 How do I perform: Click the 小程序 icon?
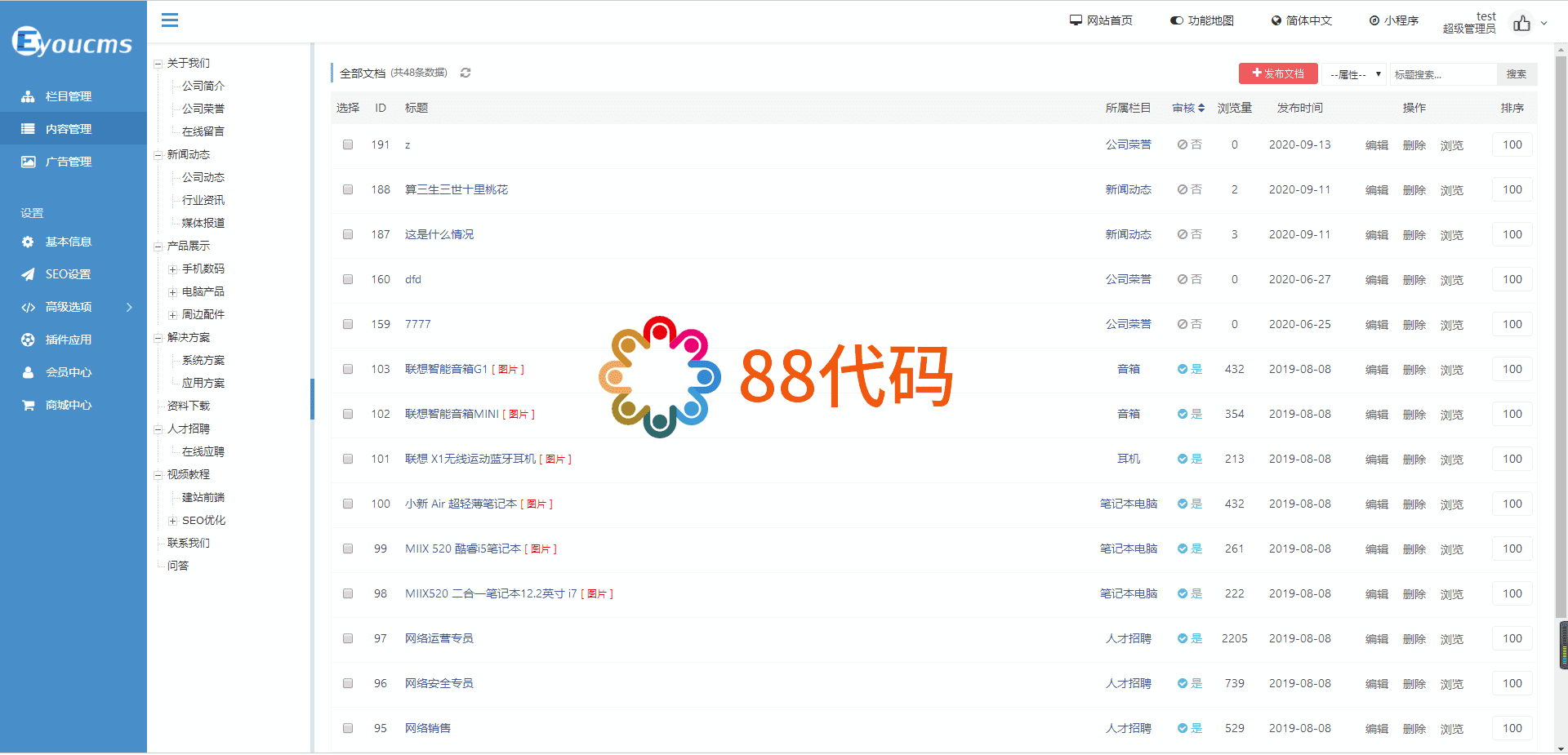click(1374, 20)
